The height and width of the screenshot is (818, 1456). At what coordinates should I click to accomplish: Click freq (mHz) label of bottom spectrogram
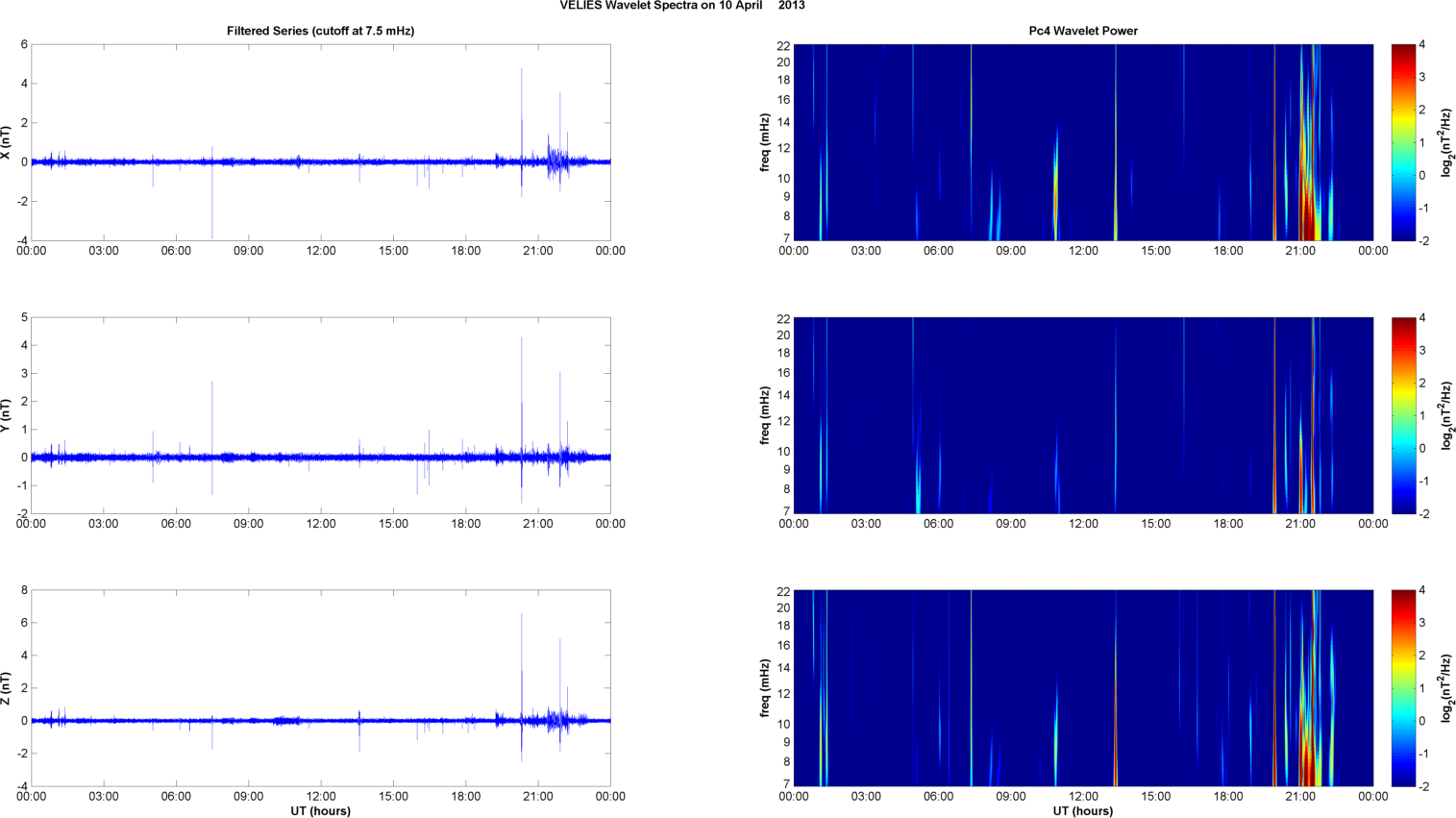coord(765,688)
